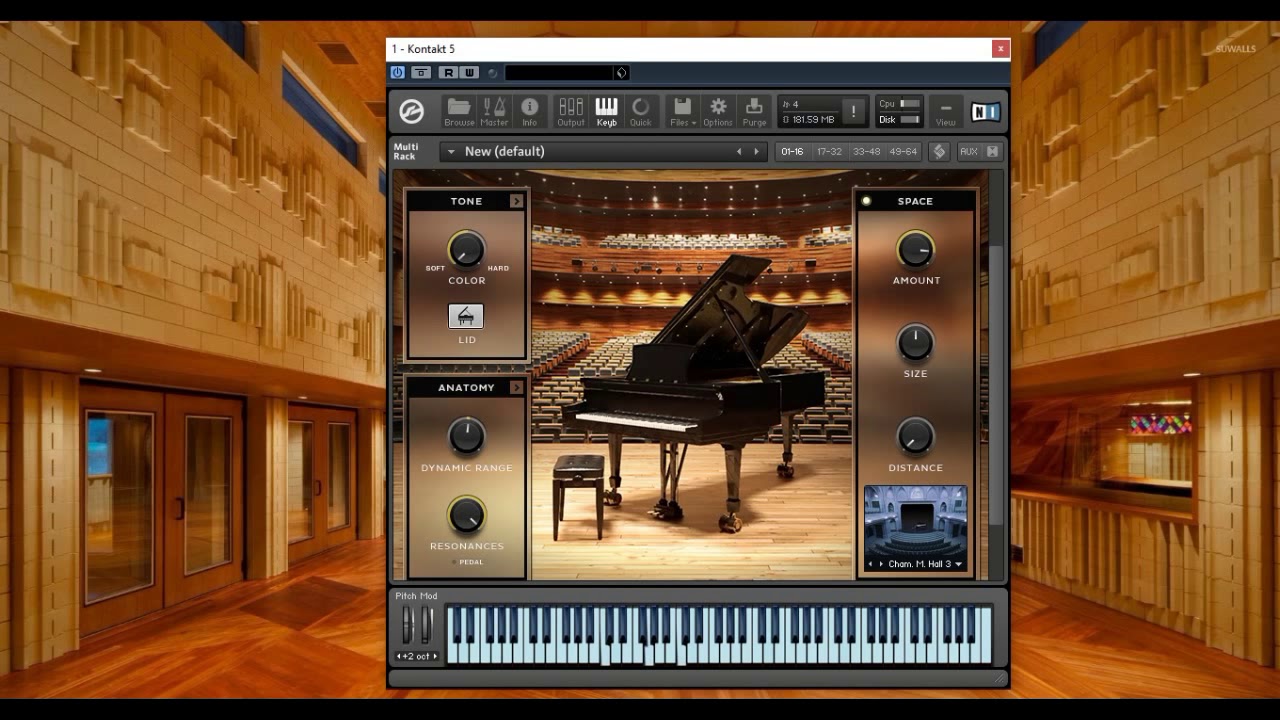Expand the TONE panel arrow
The height and width of the screenshot is (720, 1280).
(x=516, y=201)
